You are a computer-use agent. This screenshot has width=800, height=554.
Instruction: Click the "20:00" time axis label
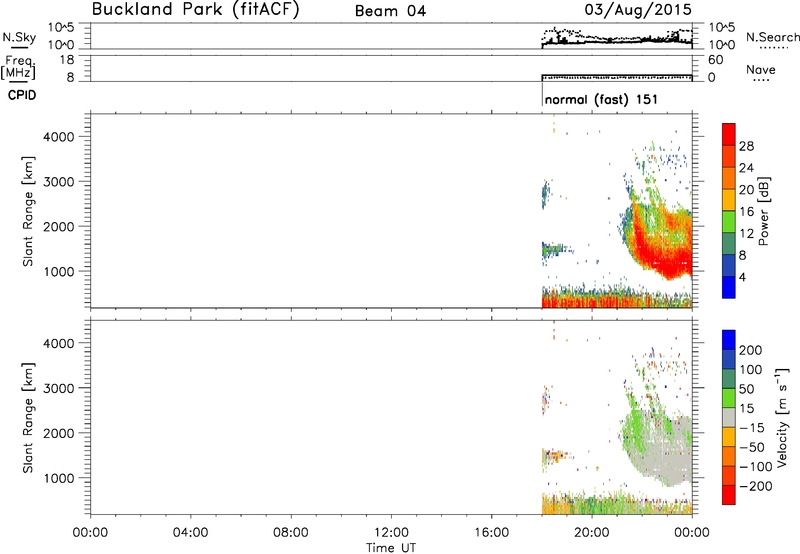(592, 533)
